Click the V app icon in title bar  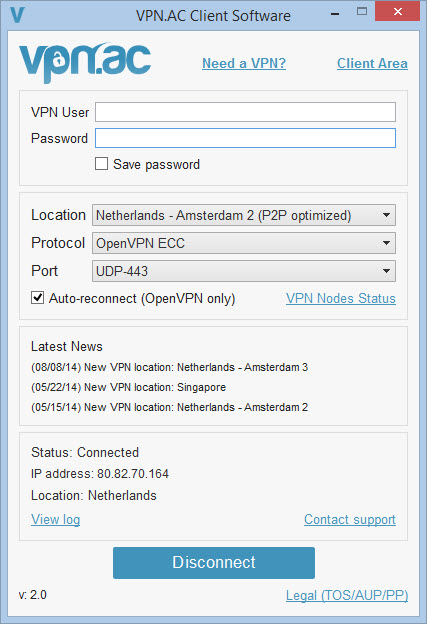coord(18,15)
